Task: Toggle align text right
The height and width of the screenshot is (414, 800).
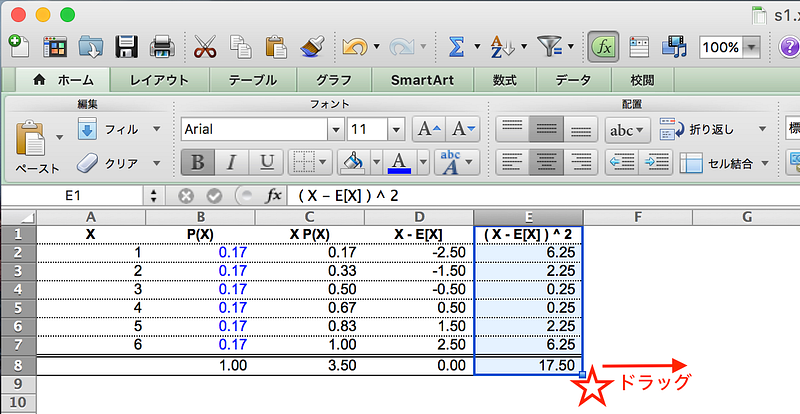Action: [580, 163]
